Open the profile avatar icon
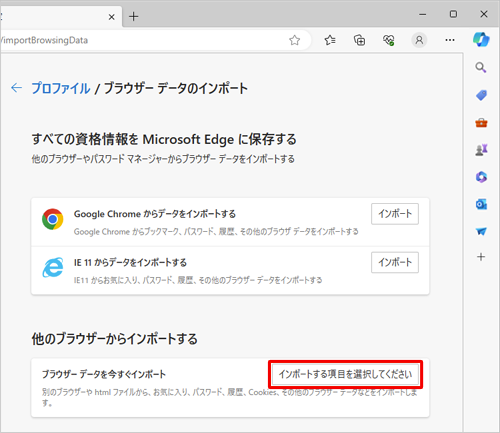Viewport: 500px width, 433px height. [419, 40]
